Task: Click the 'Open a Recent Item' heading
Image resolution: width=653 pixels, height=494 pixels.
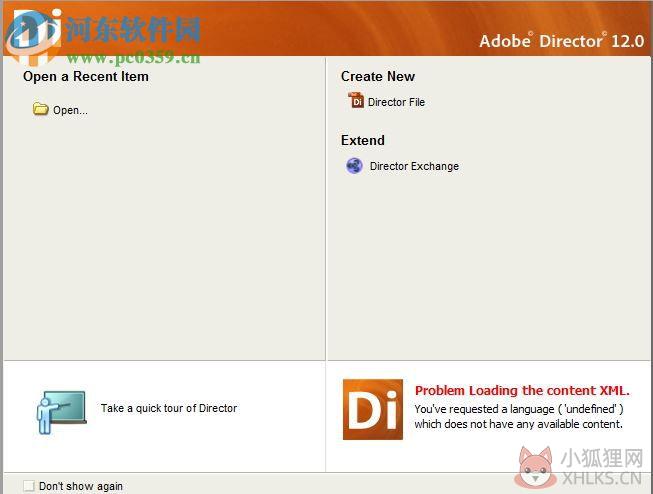Action: 86,77
